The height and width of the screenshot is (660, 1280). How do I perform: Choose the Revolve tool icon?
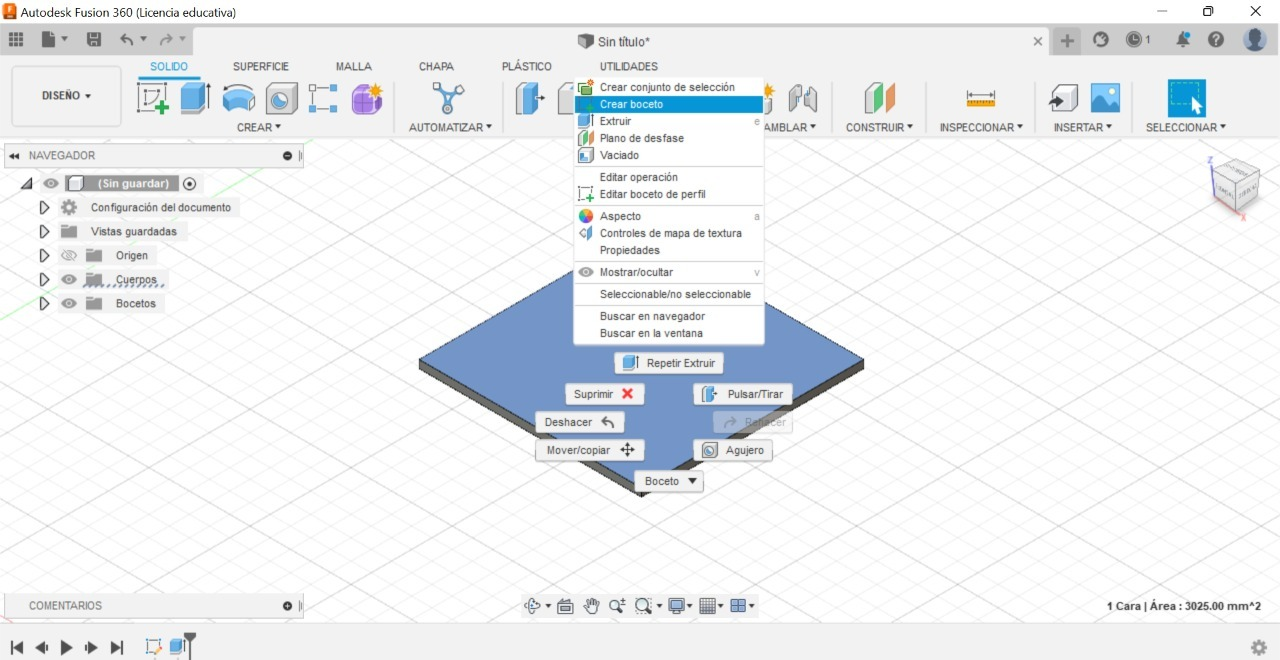click(238, 98)
